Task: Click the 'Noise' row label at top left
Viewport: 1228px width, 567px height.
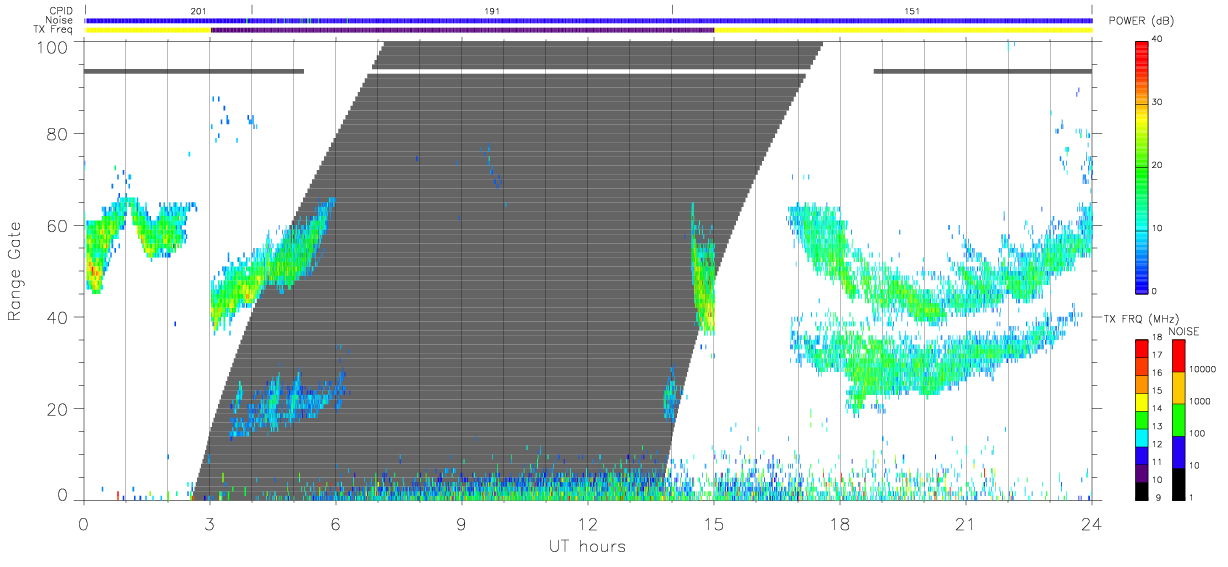Action: coord(60,20)
